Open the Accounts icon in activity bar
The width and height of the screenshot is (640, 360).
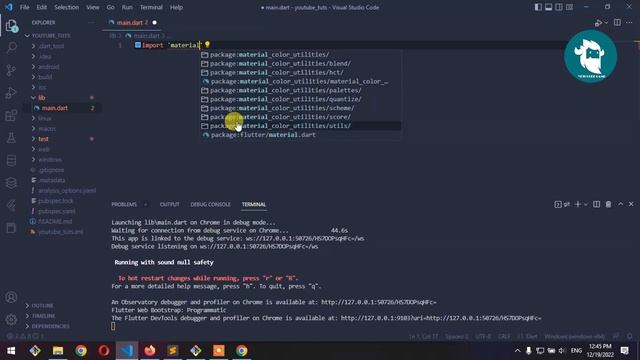click(11, 297)
